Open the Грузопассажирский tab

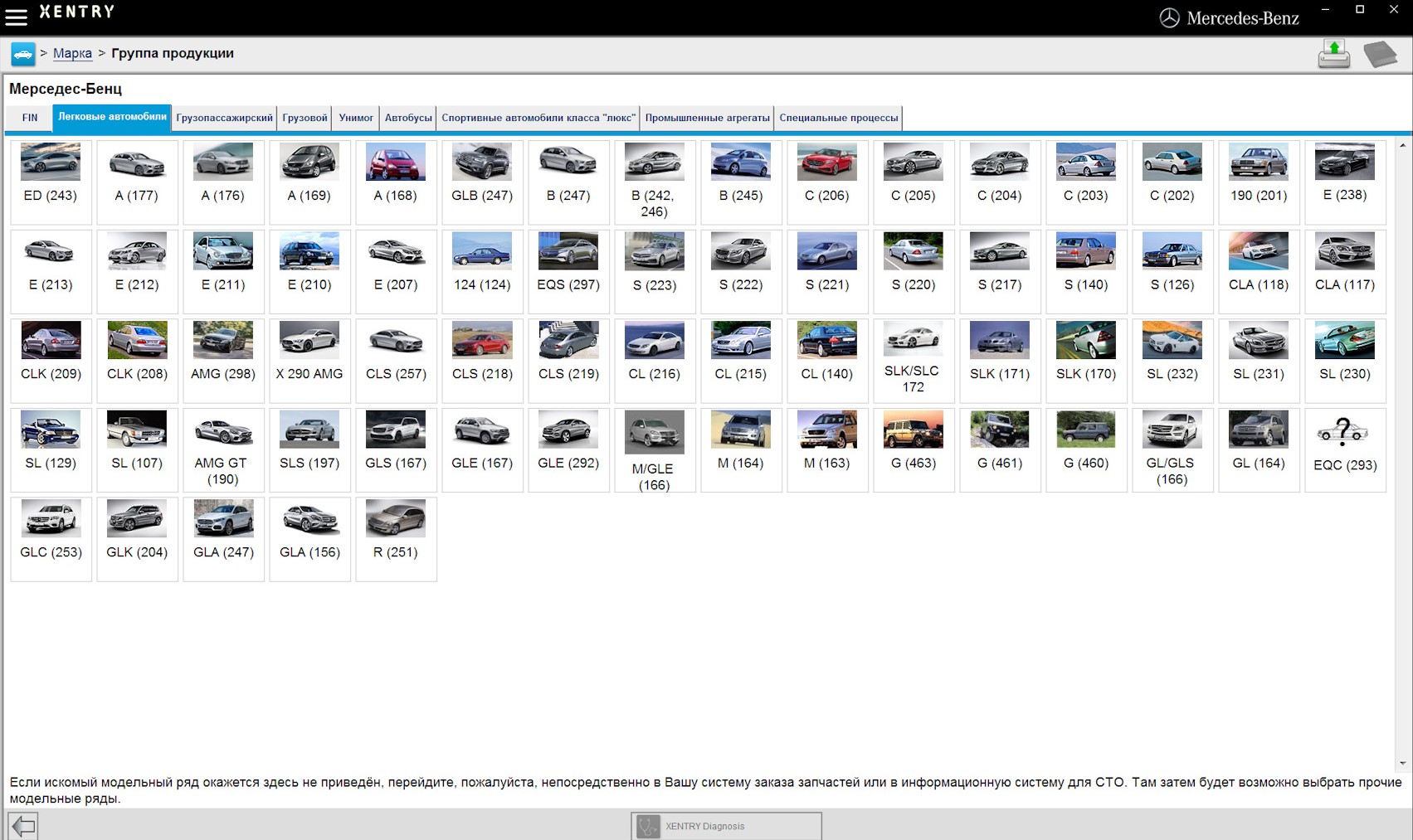click(x=224, y=118)
